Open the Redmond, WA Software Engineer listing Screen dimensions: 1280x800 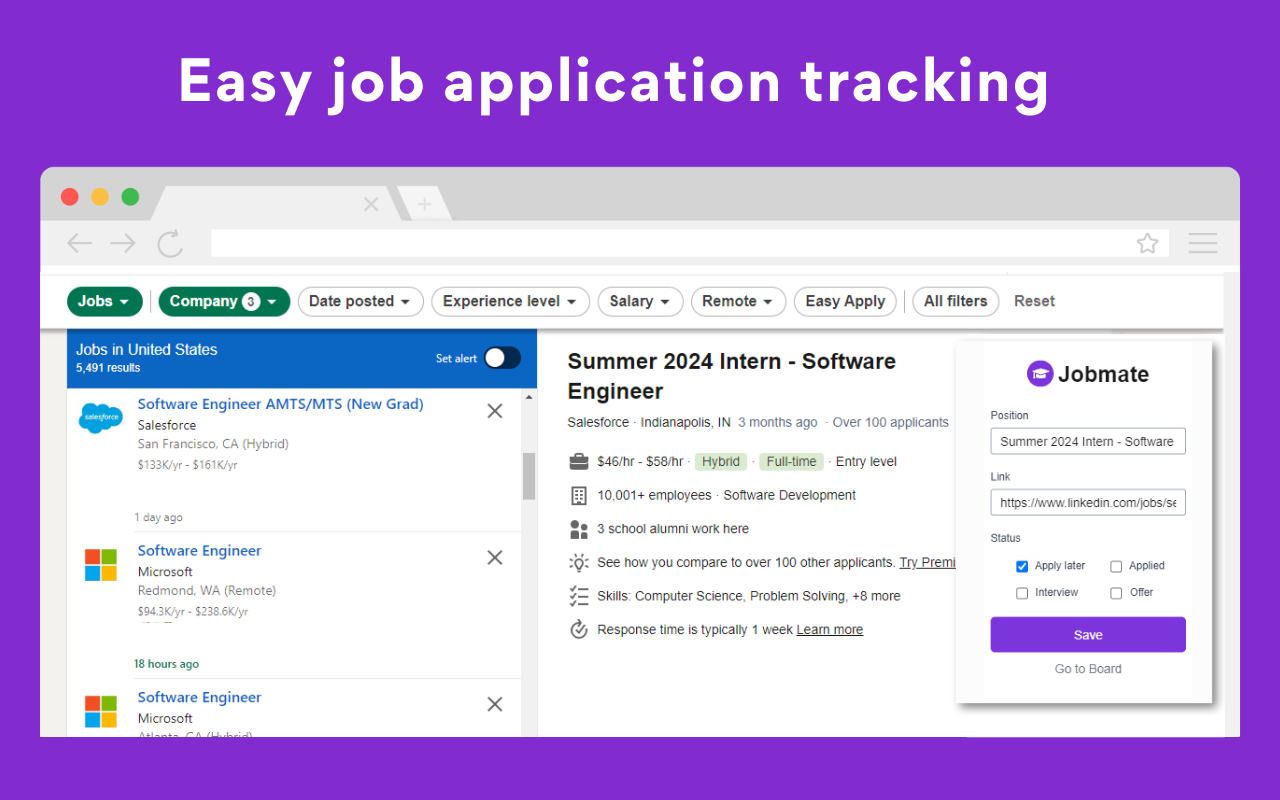pyautogui.click(x=199, y=551)
